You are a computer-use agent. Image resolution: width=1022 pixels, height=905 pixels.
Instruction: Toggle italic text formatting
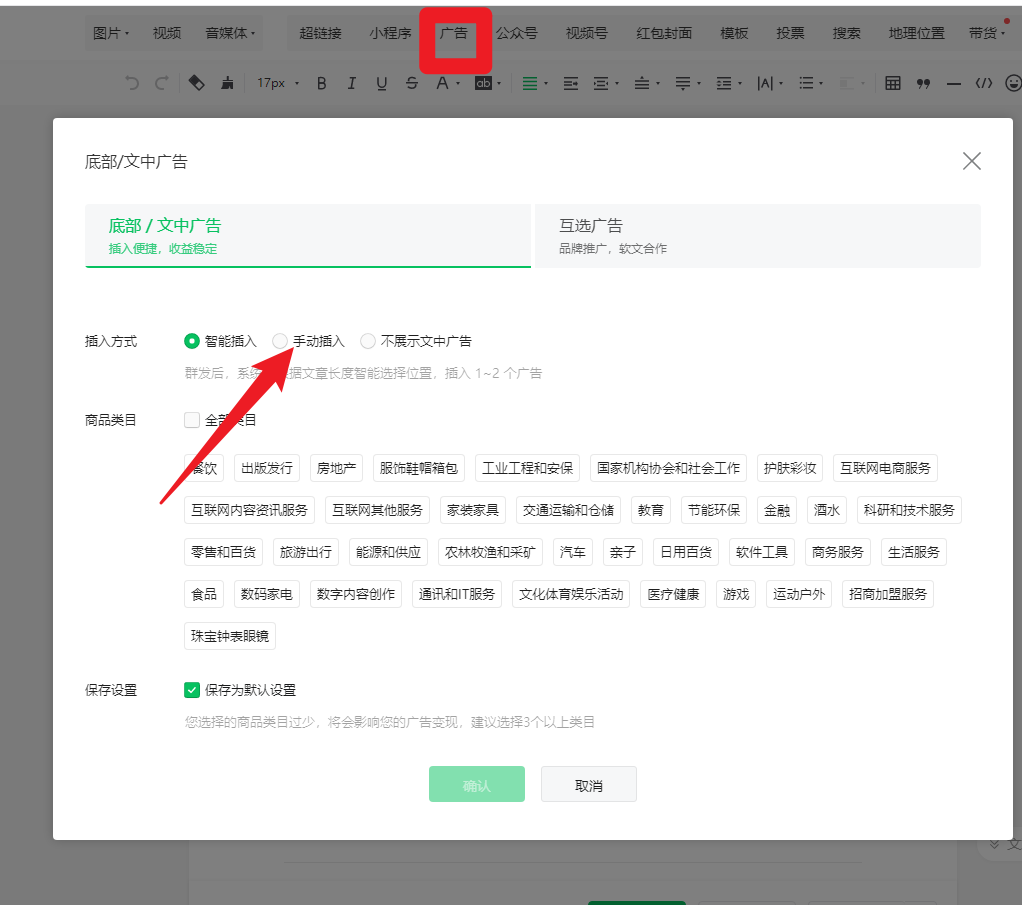click(x=351, y=83)
